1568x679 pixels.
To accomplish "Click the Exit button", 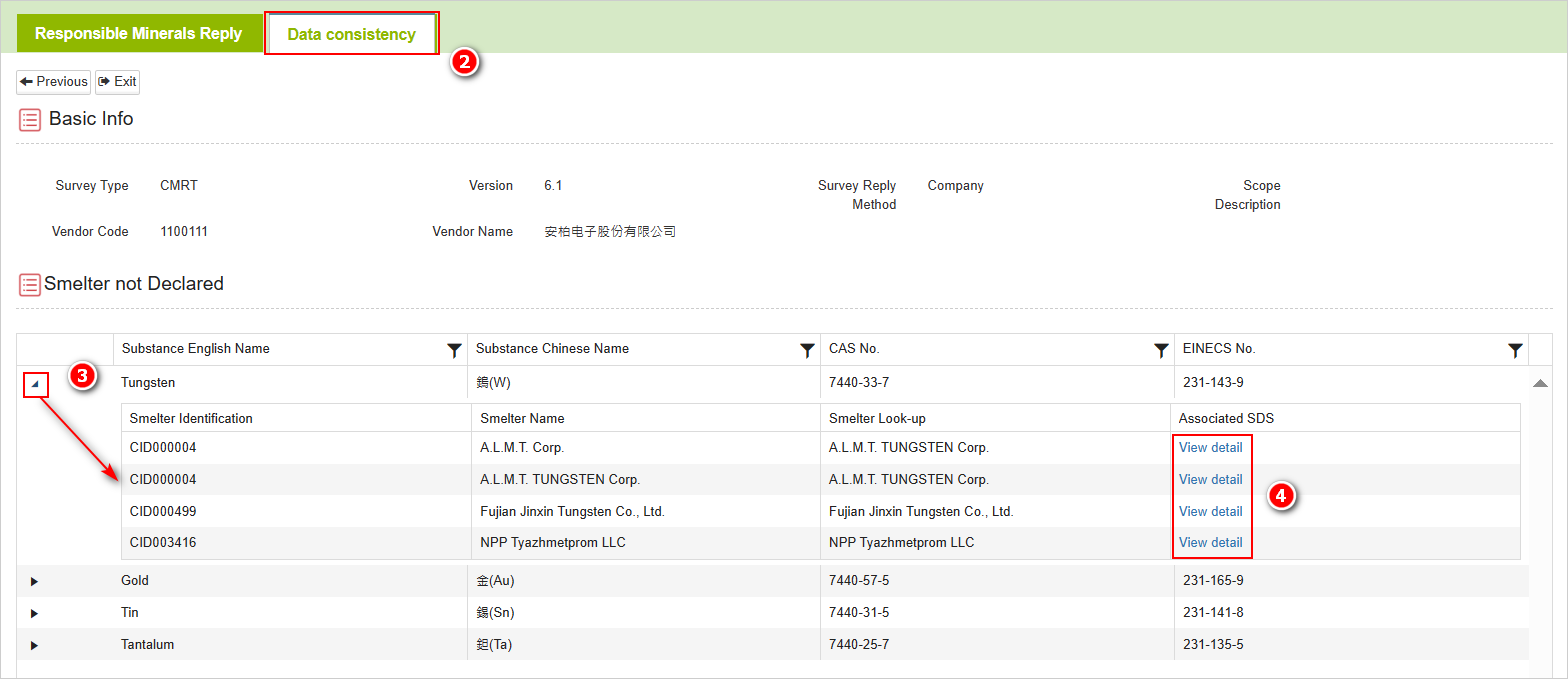I will click(117, 82).
